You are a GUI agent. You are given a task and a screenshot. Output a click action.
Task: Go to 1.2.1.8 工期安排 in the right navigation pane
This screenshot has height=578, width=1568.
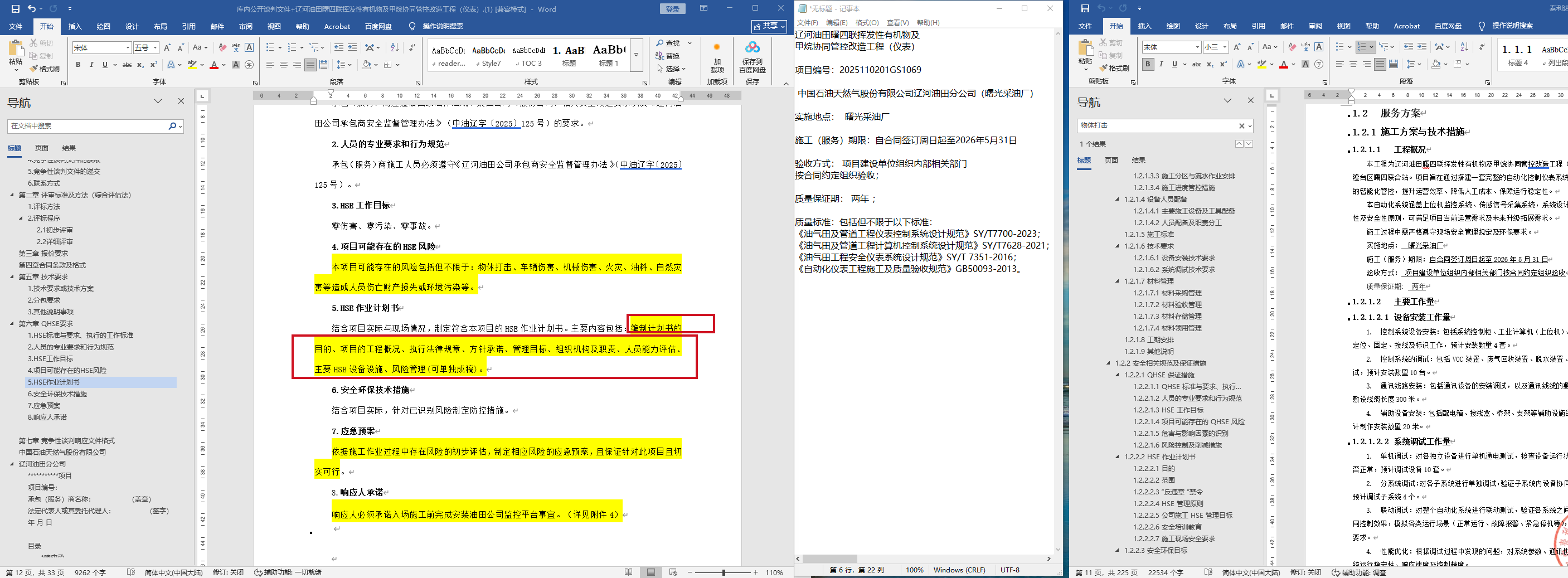[1149, 340]
